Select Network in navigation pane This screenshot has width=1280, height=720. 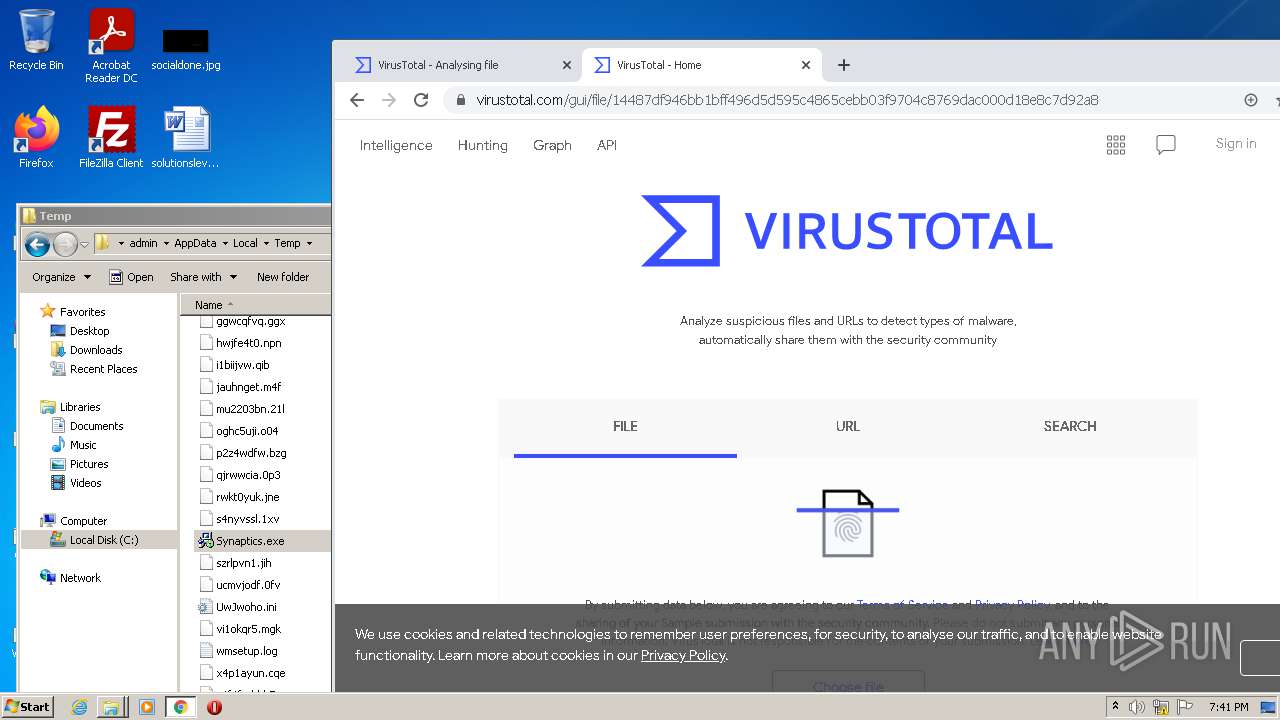click(x=71, y=578)
